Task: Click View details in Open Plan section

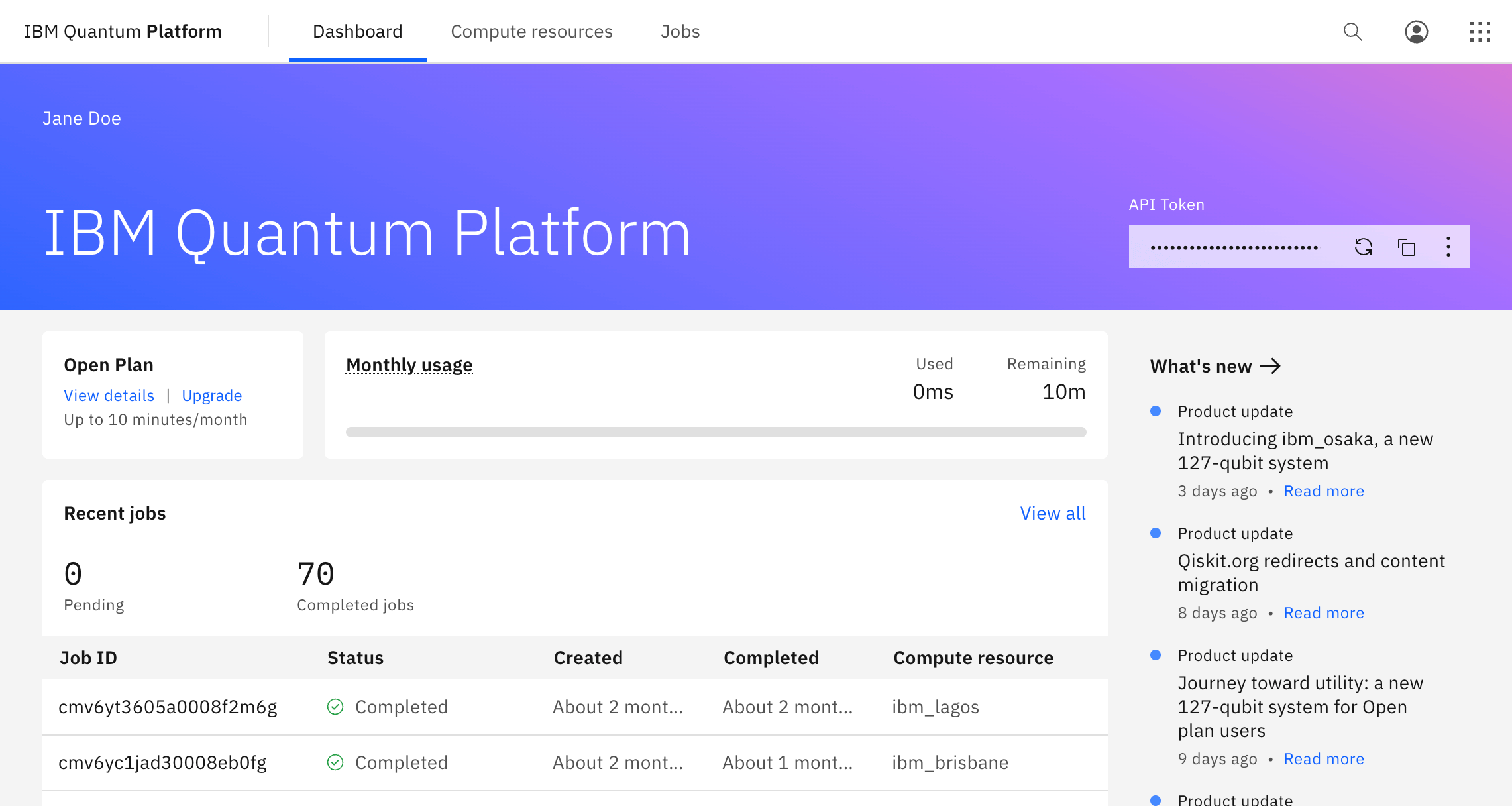Action: [x=108, y=395]
